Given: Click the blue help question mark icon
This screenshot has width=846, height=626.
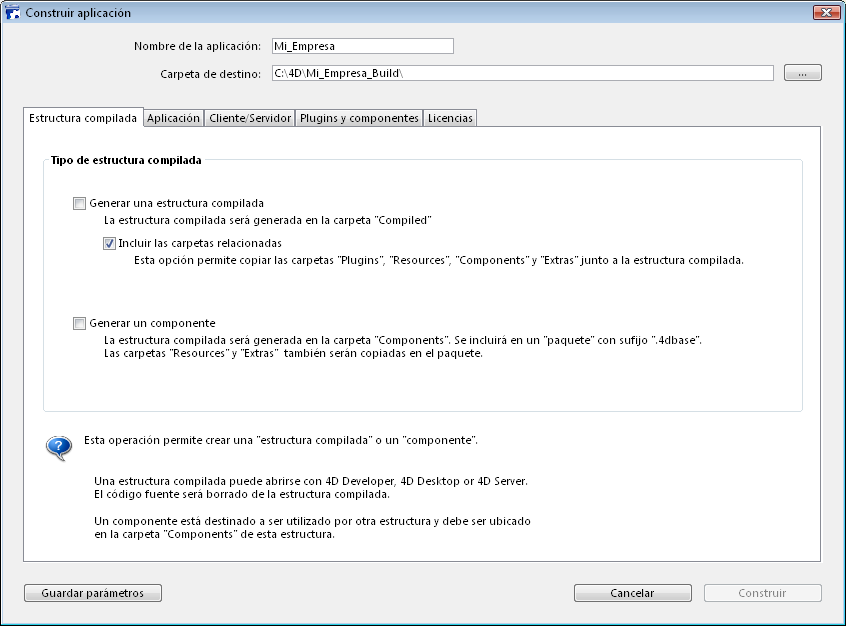Looking at the screenshot, I should coord(59,447).
